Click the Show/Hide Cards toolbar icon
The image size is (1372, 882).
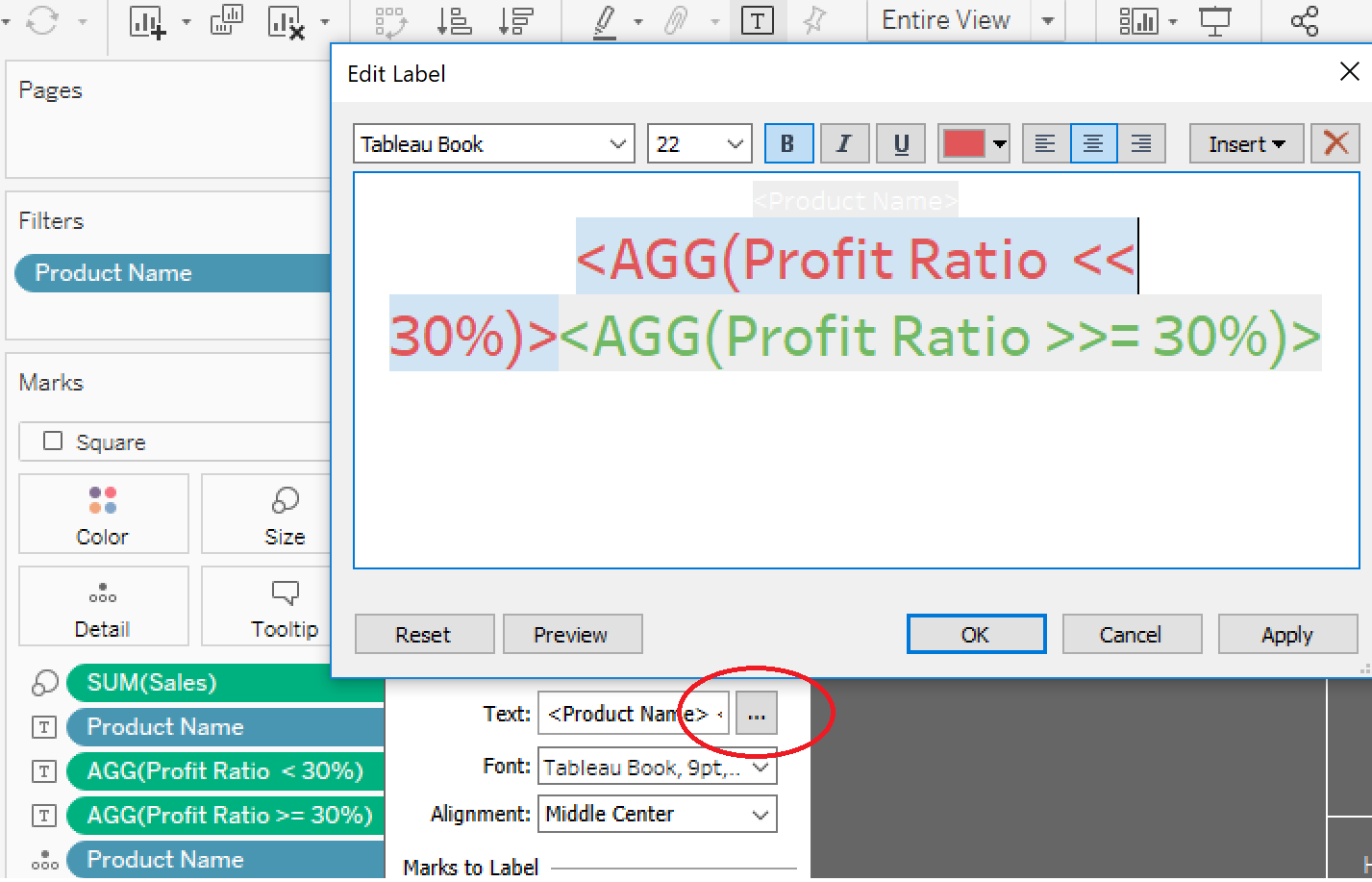point(1138,20)
